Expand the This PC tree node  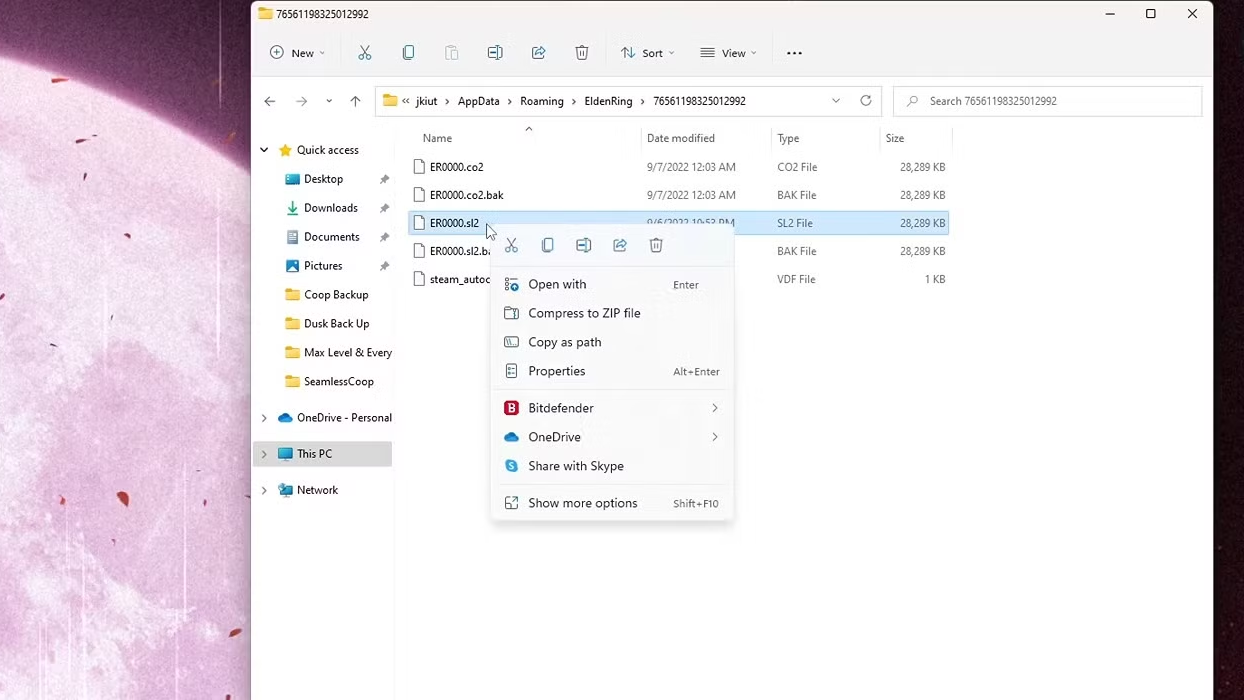pyautogui.click(x=264, y=454)
